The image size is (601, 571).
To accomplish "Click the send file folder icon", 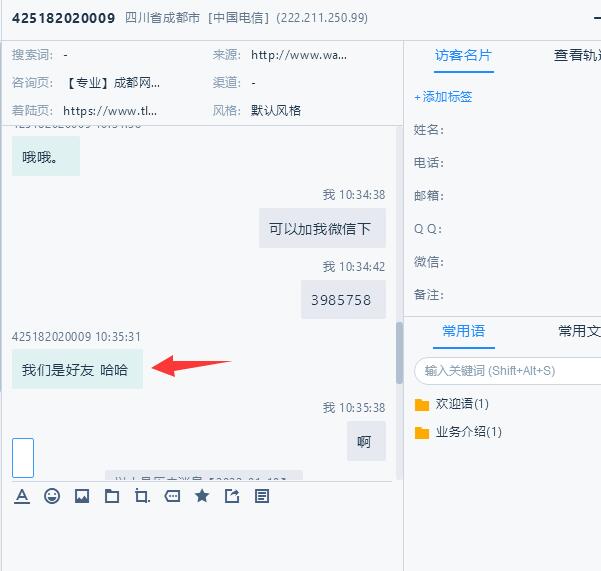I will point(112,496).
